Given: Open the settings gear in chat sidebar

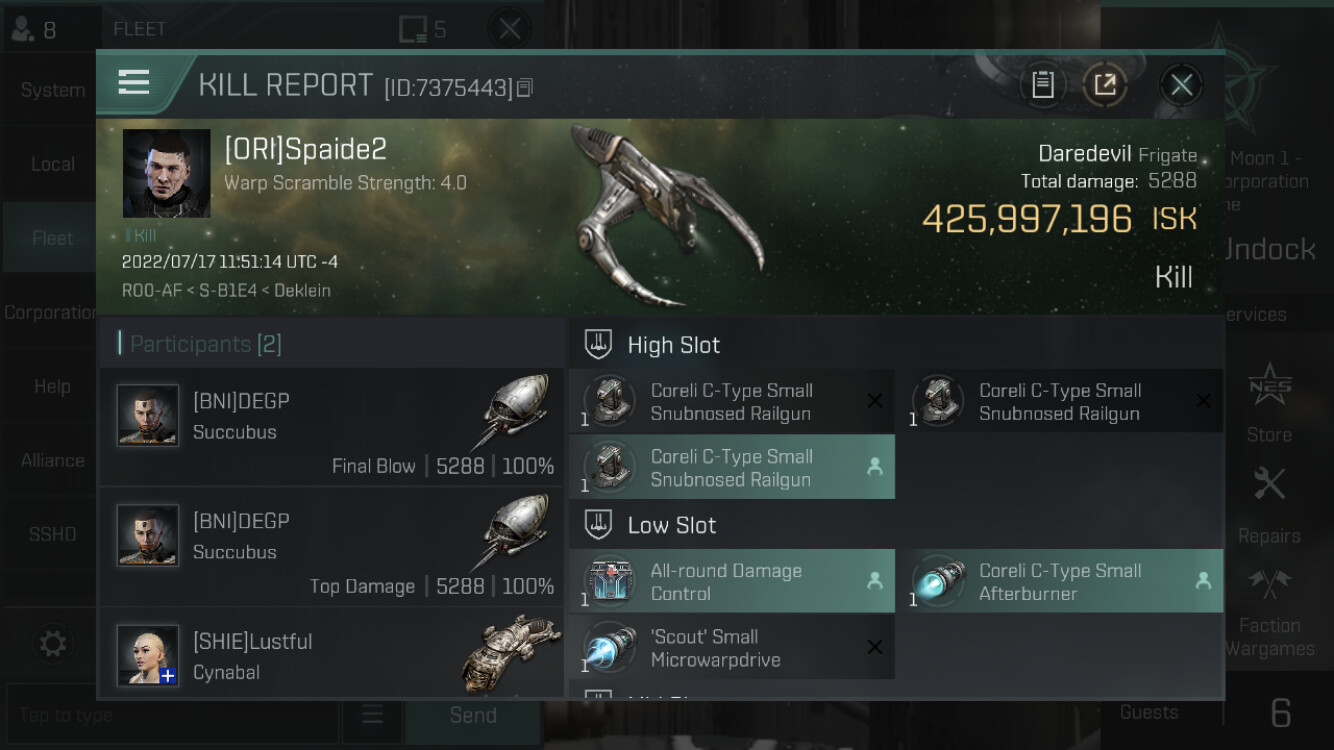Looking at the screenshot, I should 52,643.
